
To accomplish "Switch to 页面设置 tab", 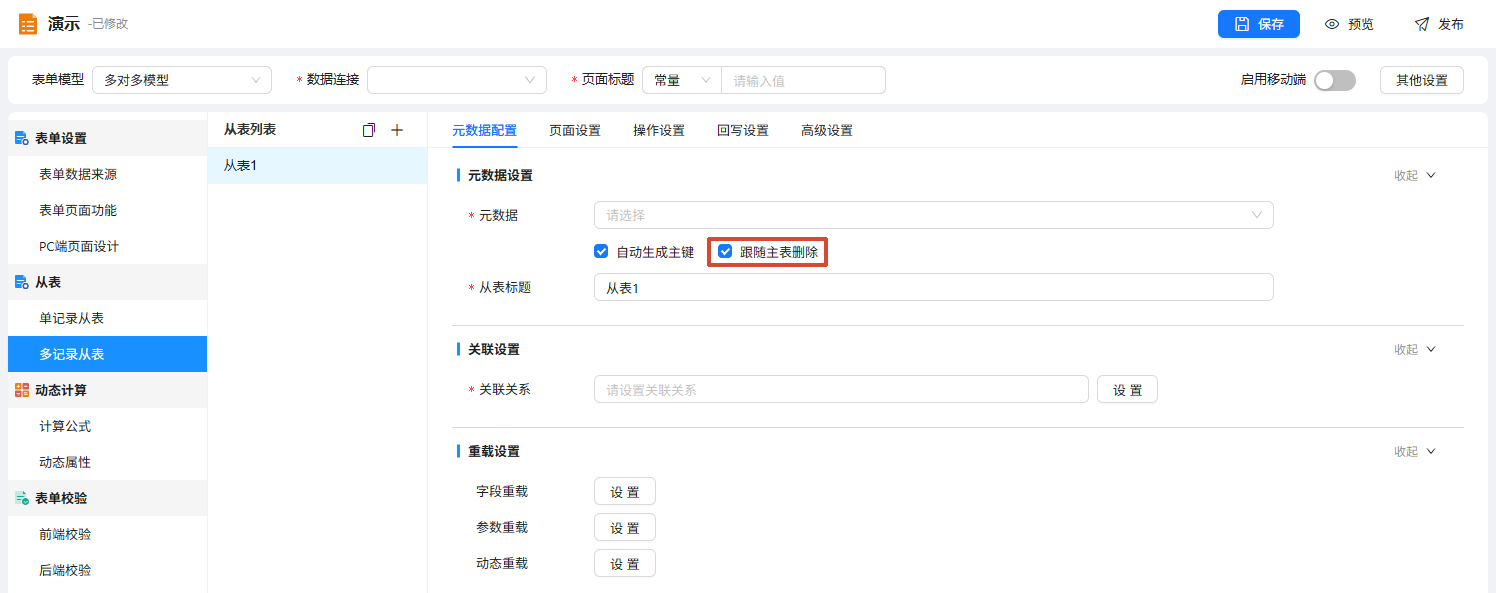I will click(x=575, y=130).
